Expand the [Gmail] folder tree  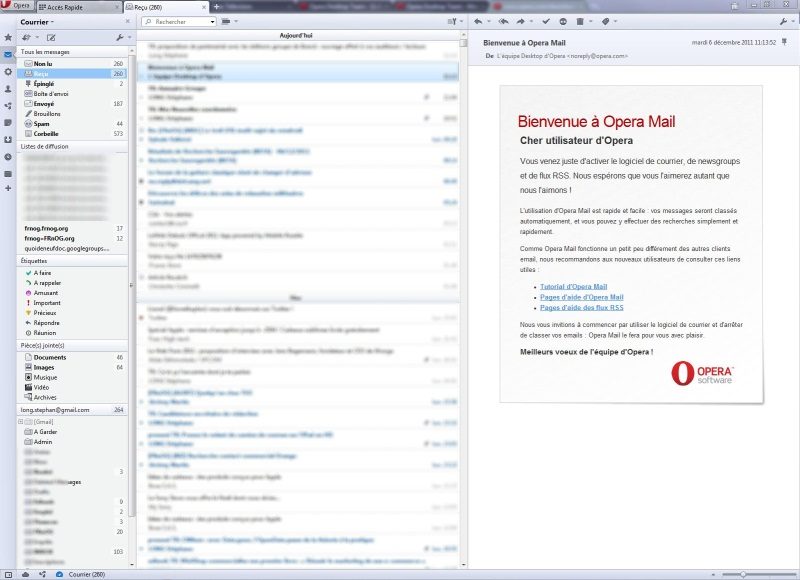pyautogui.click(x=21, y=422)
